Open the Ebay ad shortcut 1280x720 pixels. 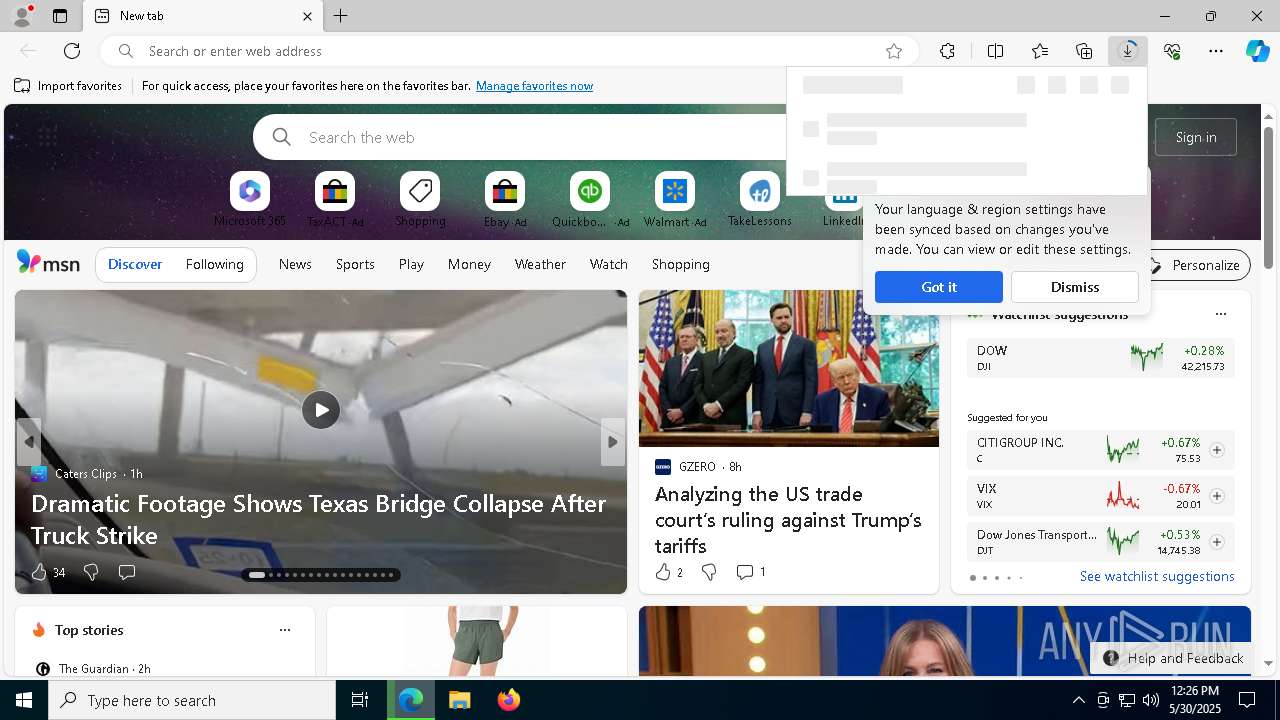[x=505, y=200]
